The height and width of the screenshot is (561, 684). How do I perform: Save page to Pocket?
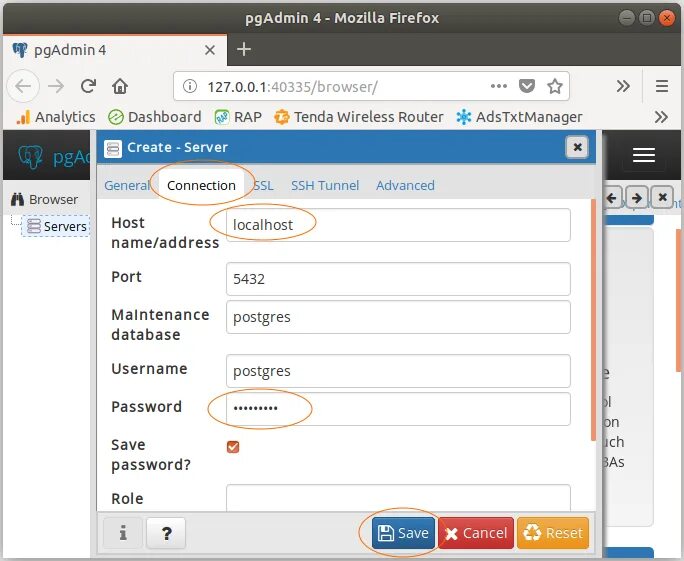pos(527,86)
